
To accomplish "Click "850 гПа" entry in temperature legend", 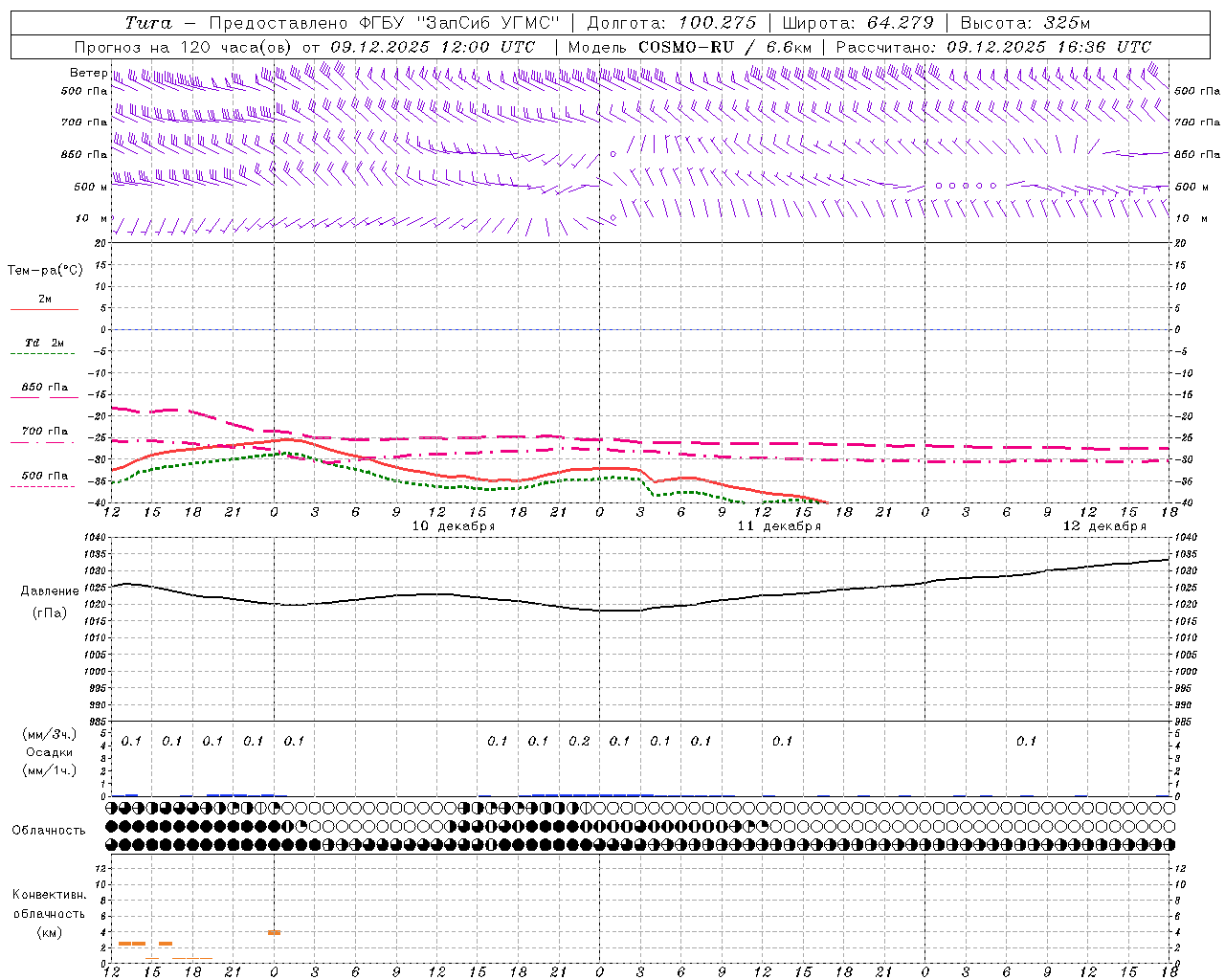I will (44, 391).
